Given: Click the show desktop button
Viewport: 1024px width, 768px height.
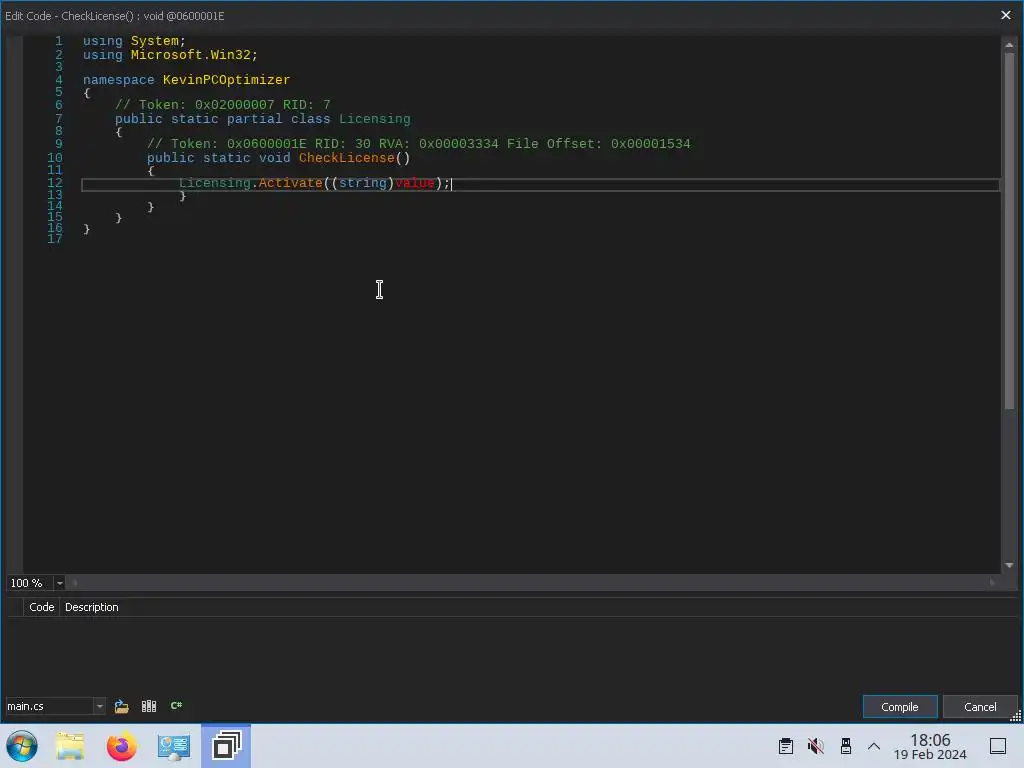Looking at the screenshot, I should (998, 746).
